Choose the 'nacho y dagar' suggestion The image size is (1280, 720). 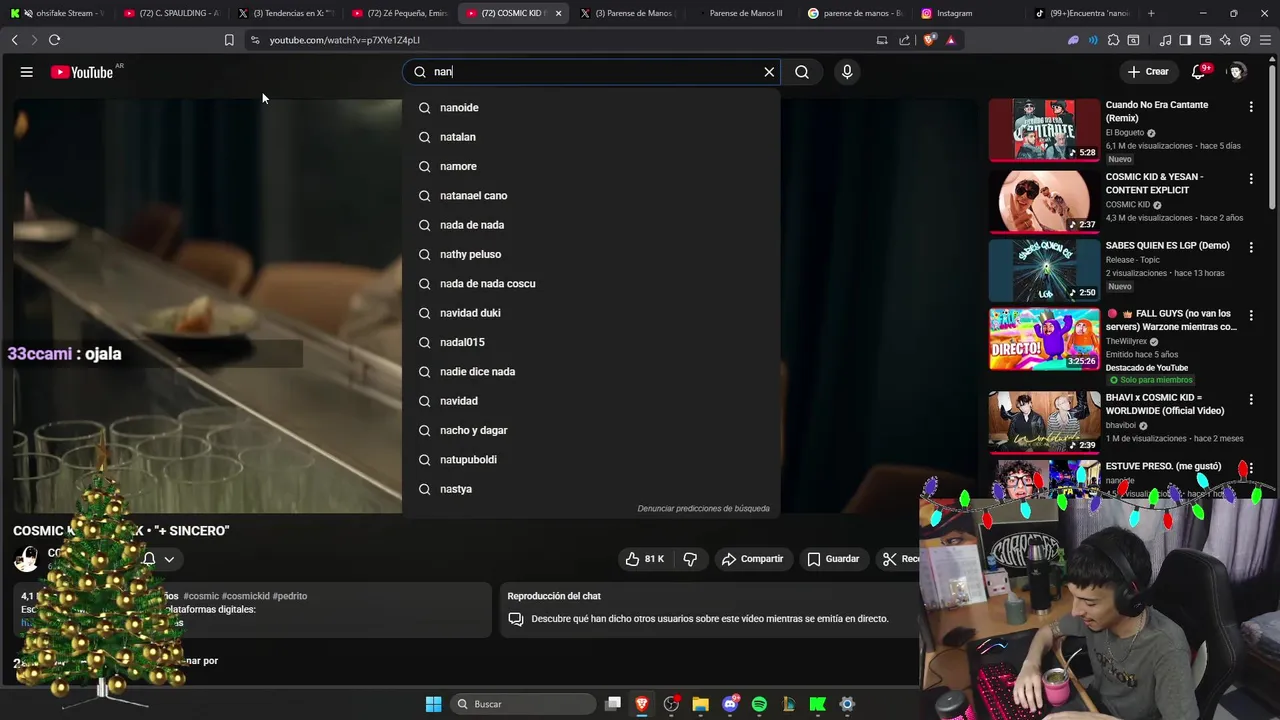pos(591,430)
